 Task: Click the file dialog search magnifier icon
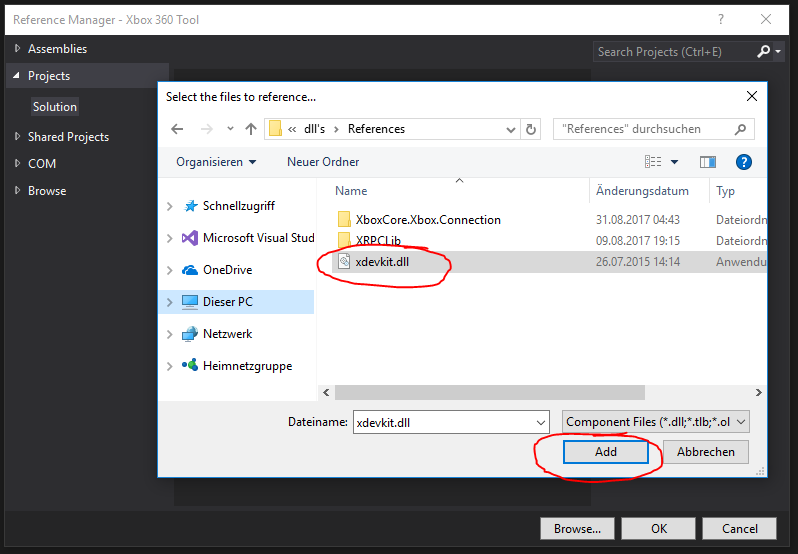click(x=740, y=129)
